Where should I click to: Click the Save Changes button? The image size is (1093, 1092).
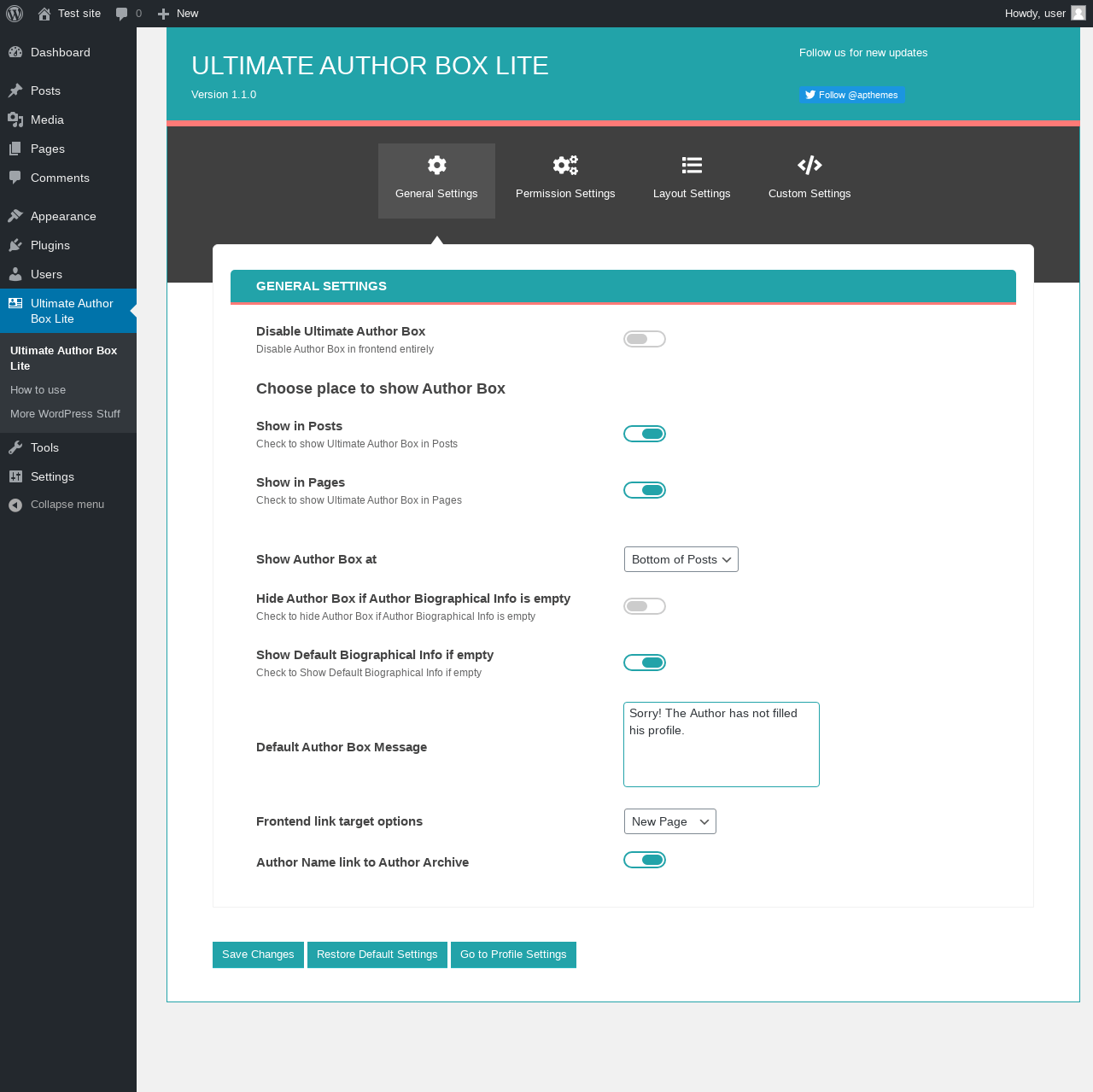[x=258, y=955]
